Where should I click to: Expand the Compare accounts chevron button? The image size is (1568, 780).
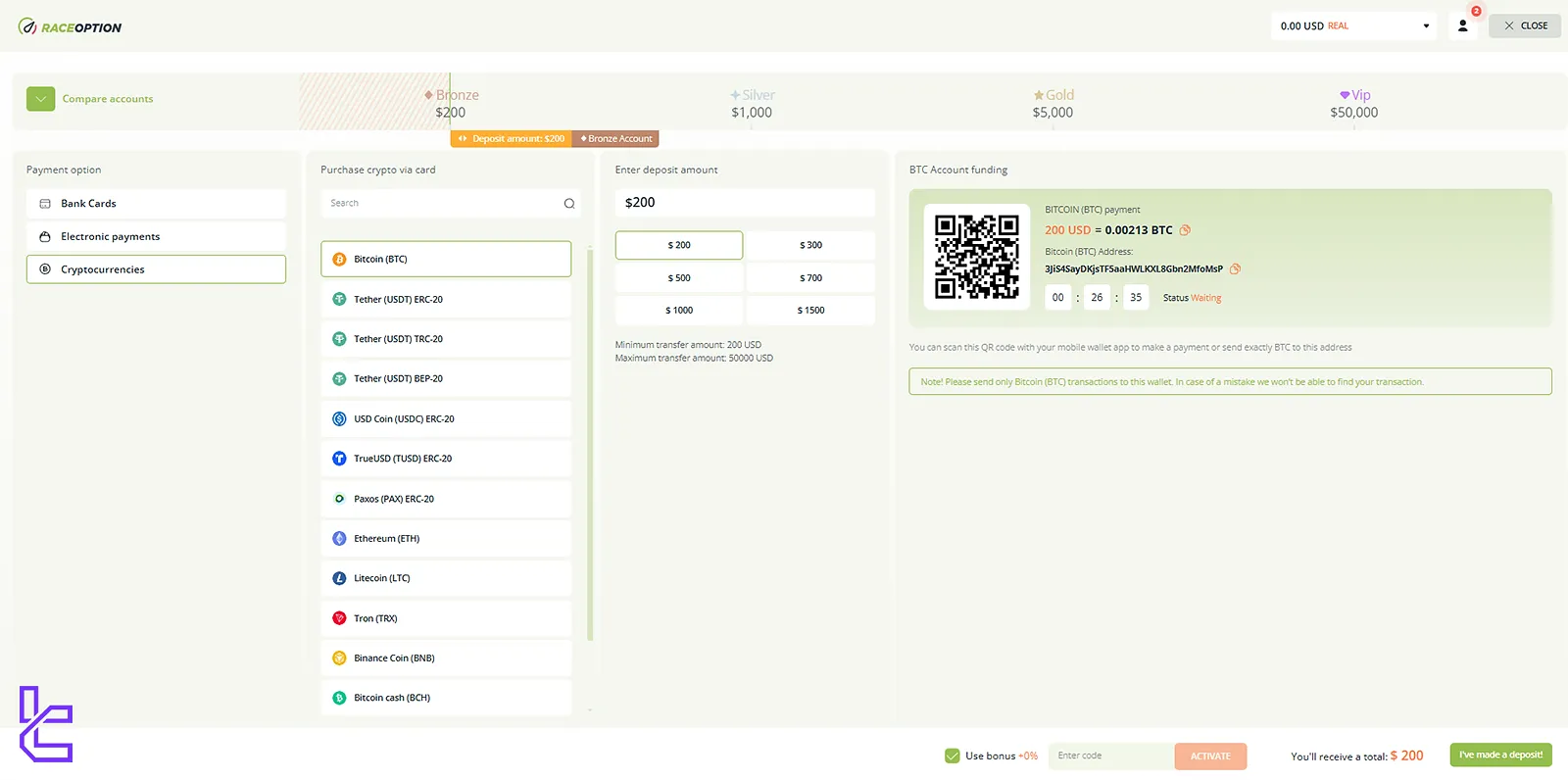41,99
